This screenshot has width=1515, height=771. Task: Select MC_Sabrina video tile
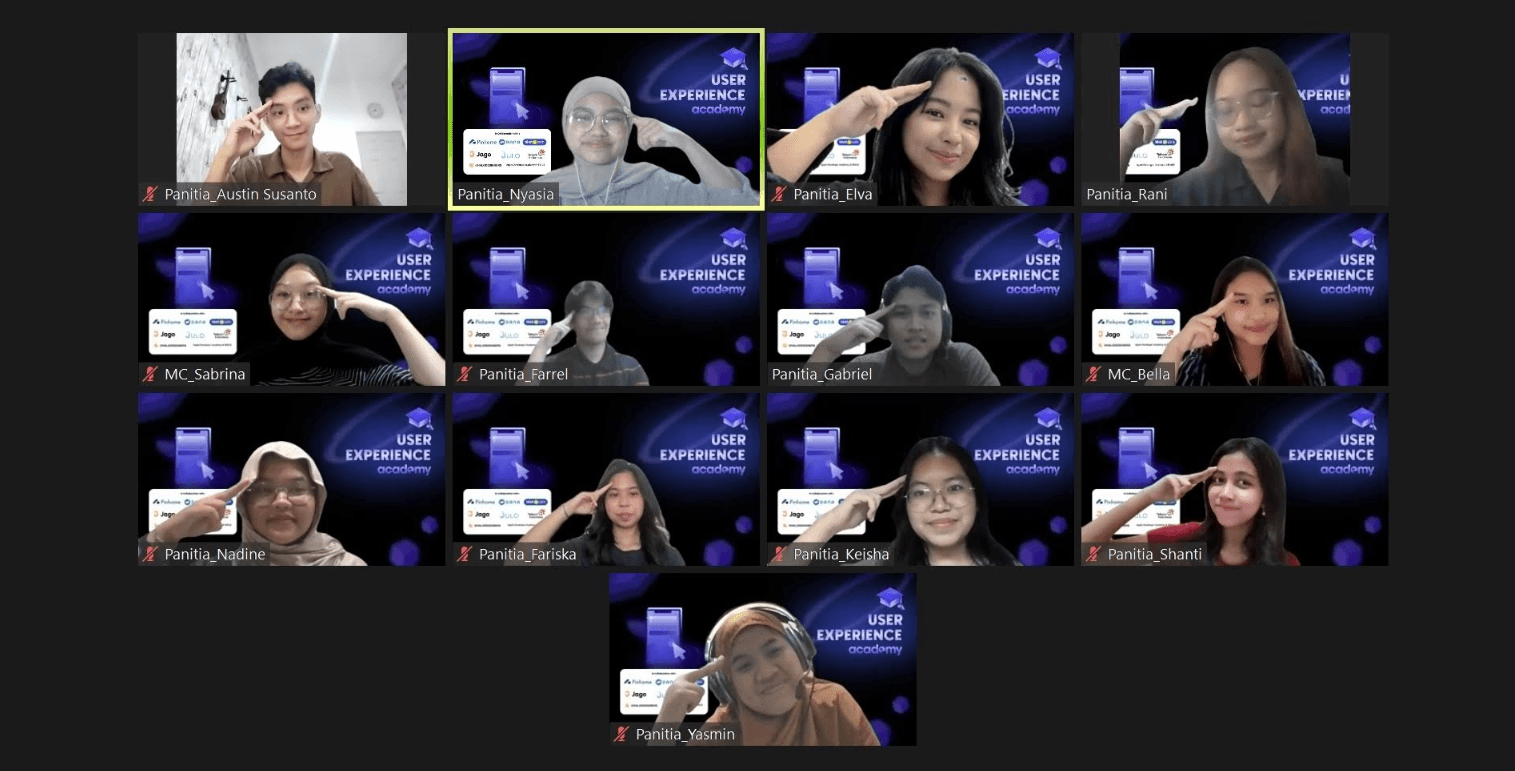291,299
